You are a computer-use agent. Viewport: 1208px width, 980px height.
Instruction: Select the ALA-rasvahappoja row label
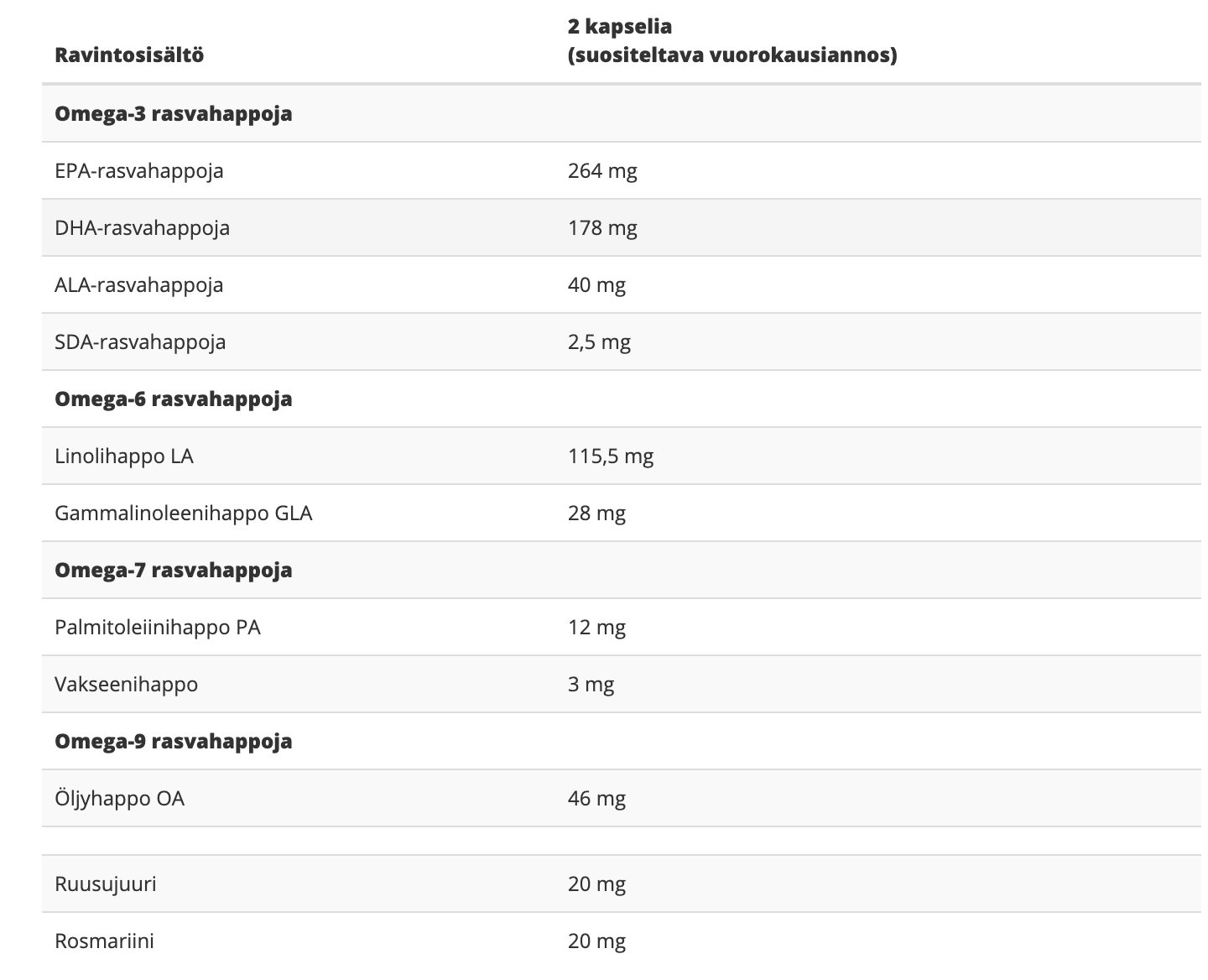click(x=139, y=285)
